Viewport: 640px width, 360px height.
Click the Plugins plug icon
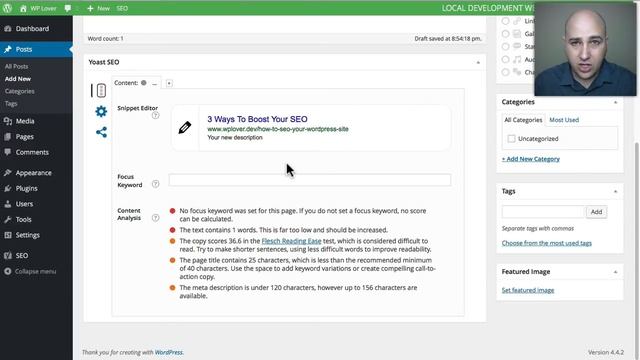pyautogui.click(x=7, y=189)
